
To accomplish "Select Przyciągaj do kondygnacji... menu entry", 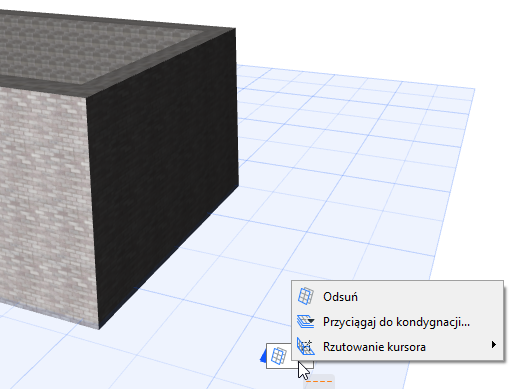I will (397, 322).
